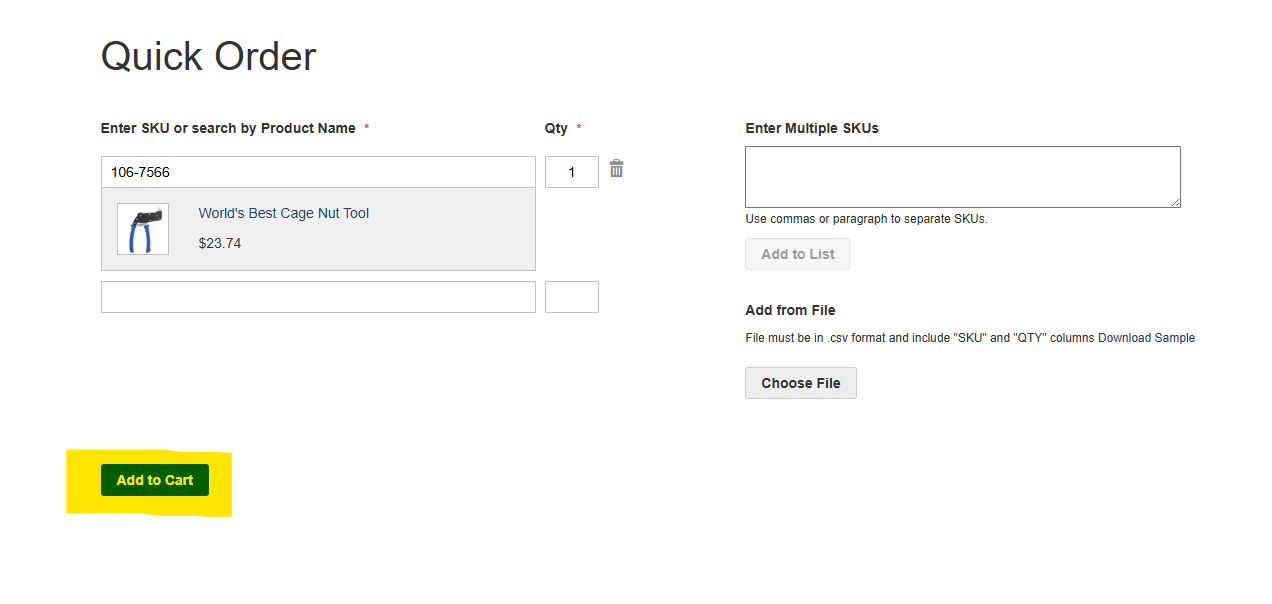This screenshot has width=1272, height=604.
Task: Click the Quick Order page heading
Action: point(208,56)
